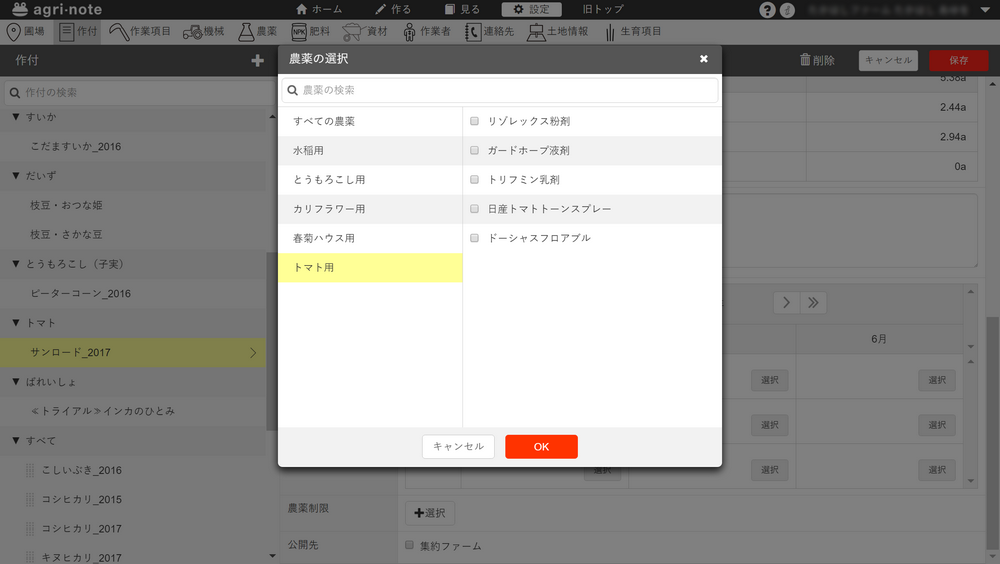Check ガードホープ液剤 checkbox
The image size is (1000, 564).
[x=474, y=151]
